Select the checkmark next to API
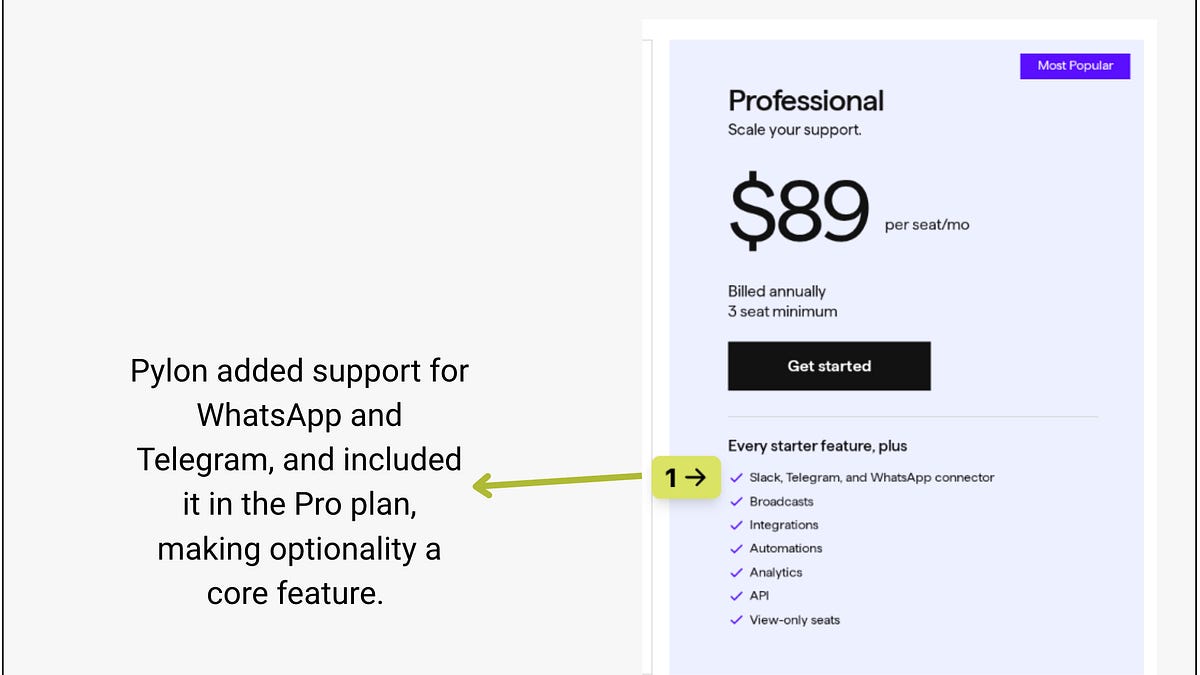Screen dimensions: 1200x675 735,595
